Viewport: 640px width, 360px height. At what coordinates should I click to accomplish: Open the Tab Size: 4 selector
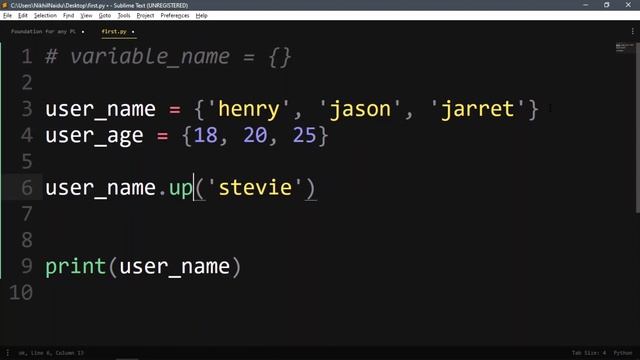pos(589,353)
